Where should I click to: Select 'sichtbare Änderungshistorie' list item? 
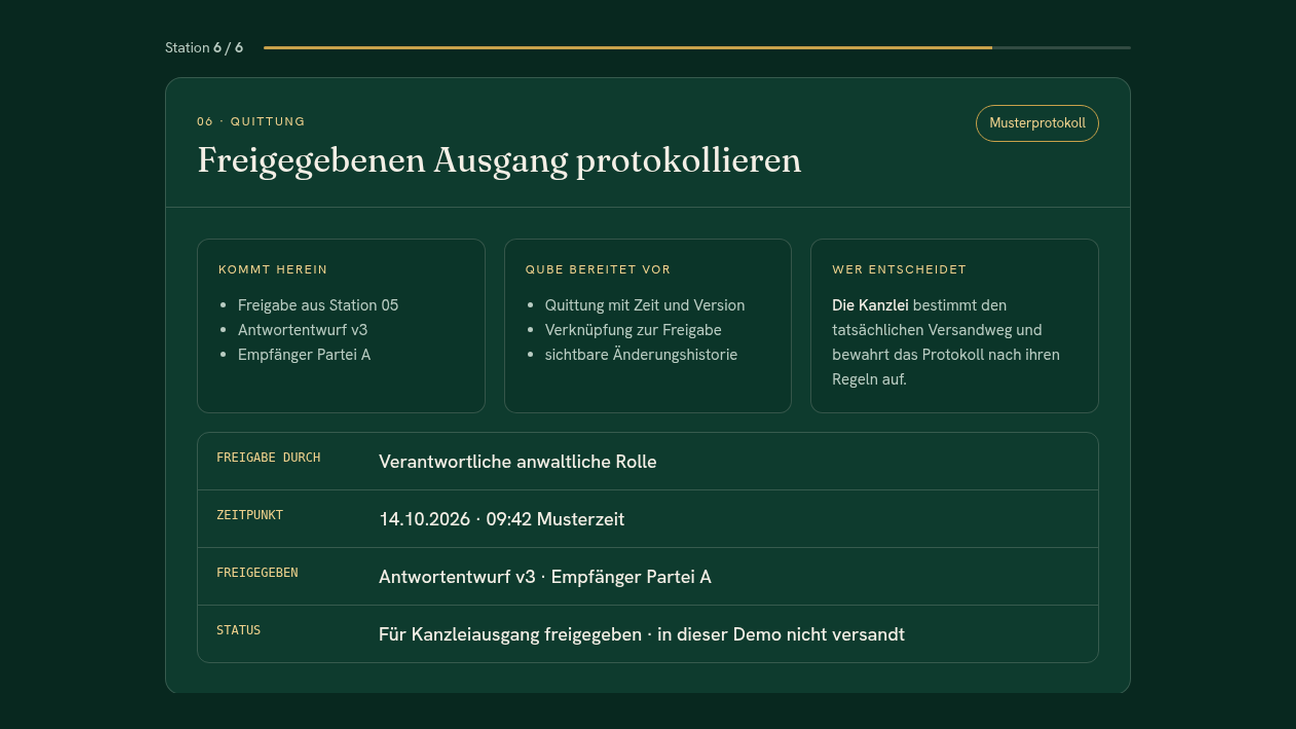coord(641,355)
